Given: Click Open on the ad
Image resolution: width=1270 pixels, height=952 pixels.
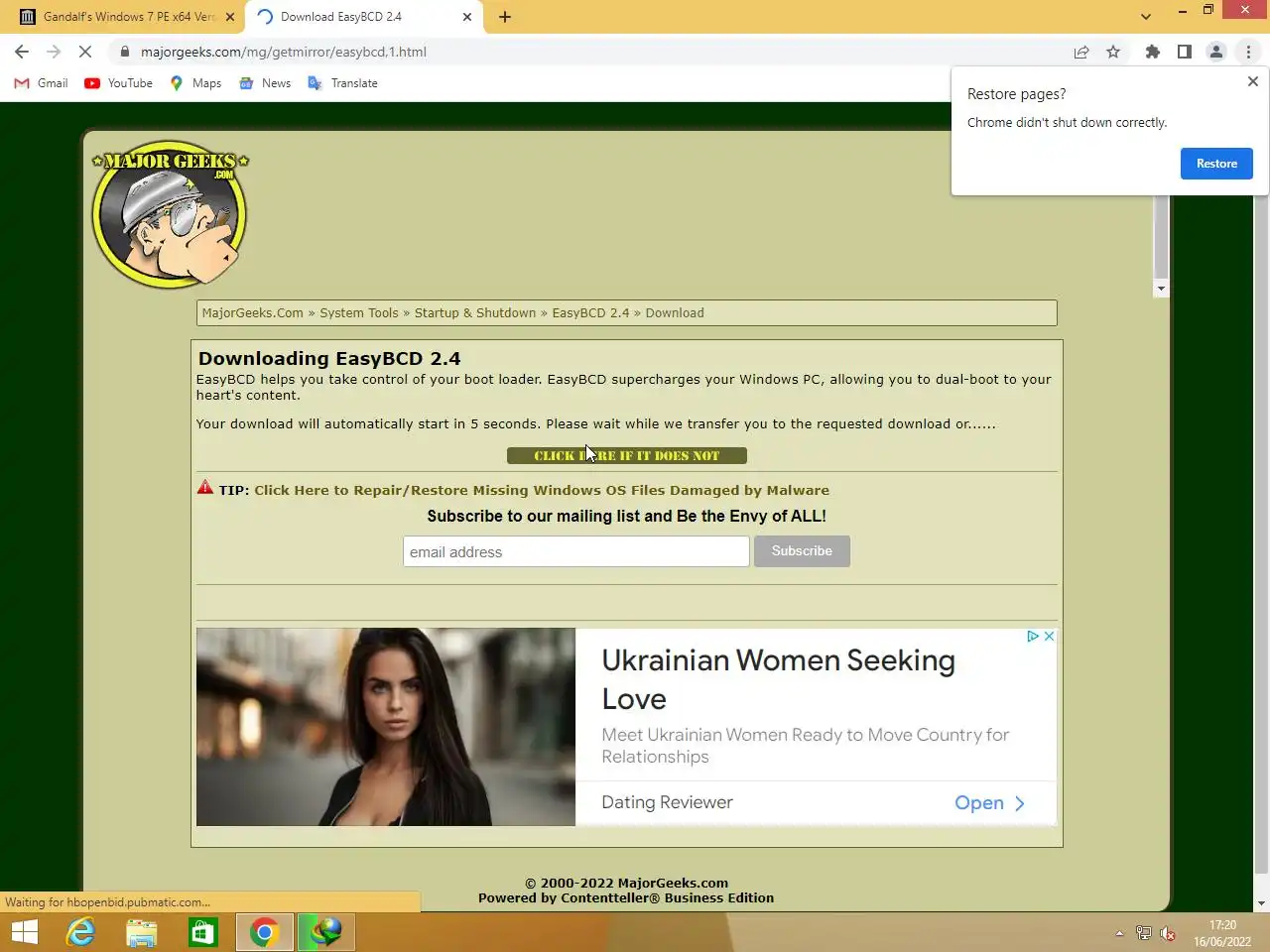Looking at the screenshot, I should click(989, 803).
